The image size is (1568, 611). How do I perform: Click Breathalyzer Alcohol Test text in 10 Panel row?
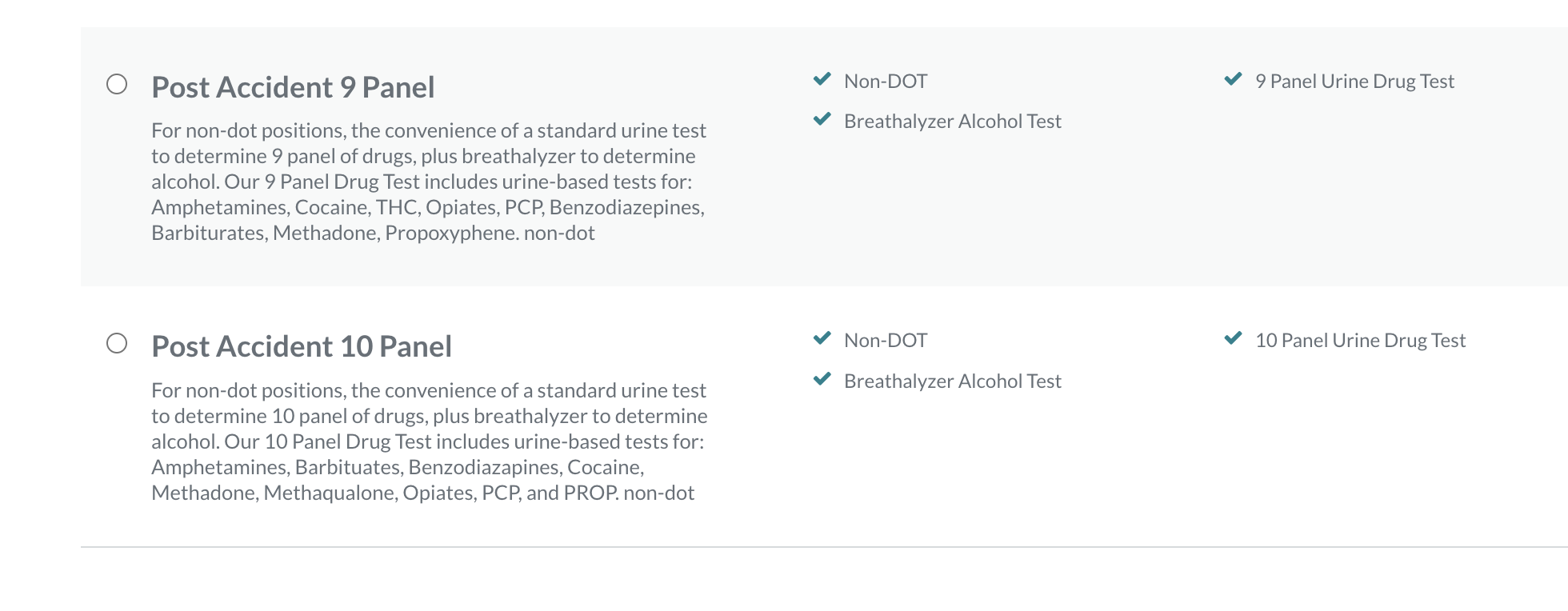[x=953, y=381]
